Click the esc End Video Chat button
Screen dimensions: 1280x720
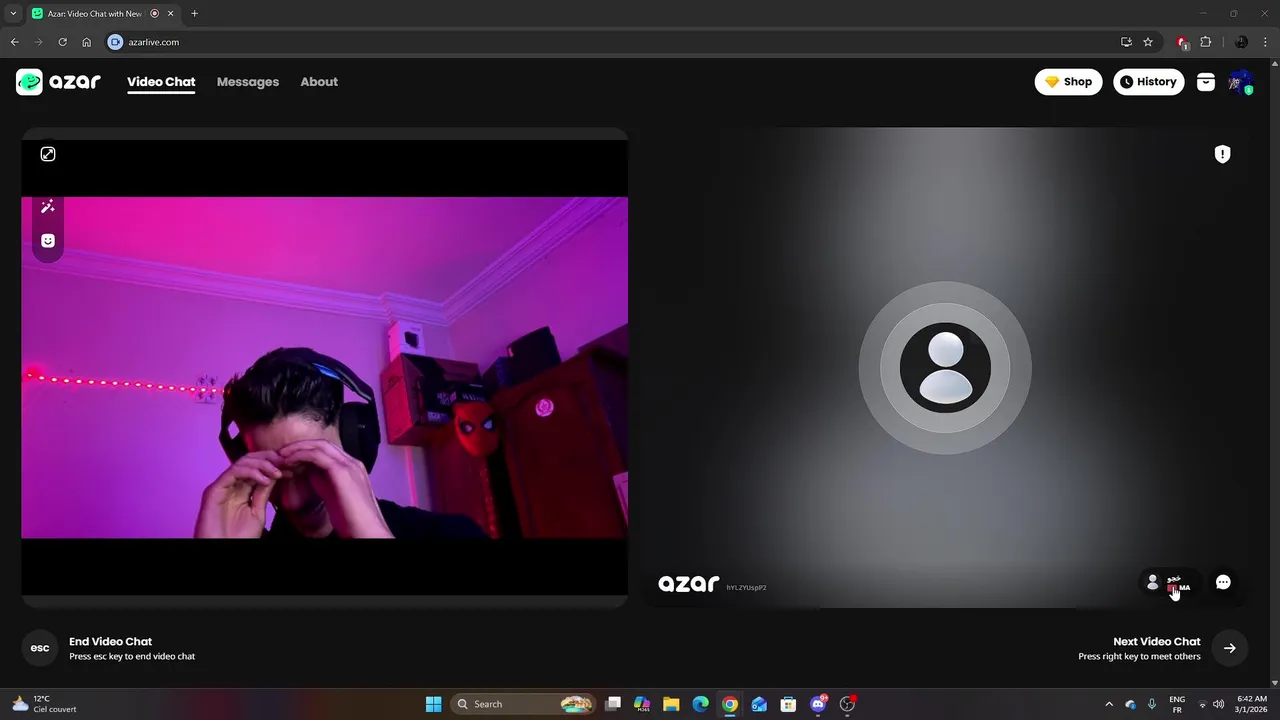click(x=40, y=648)
